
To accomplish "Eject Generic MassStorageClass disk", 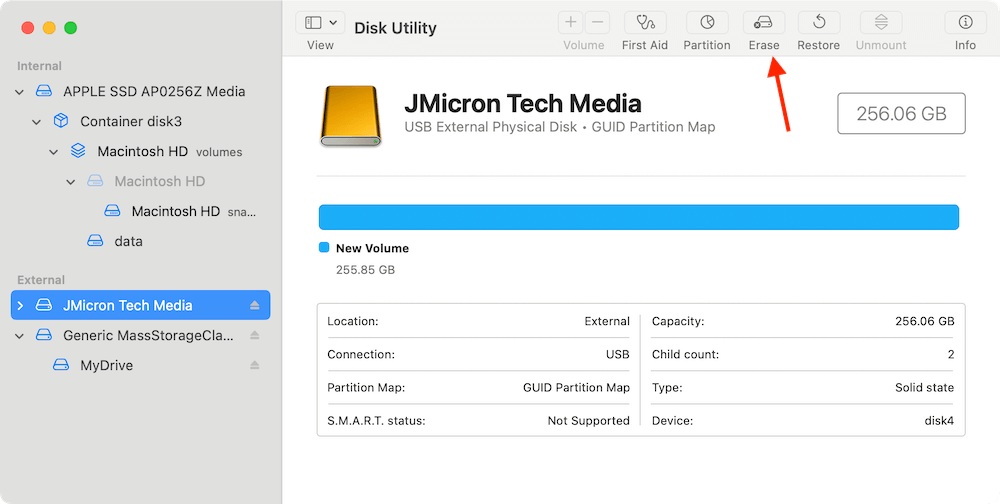I will 255,335.
